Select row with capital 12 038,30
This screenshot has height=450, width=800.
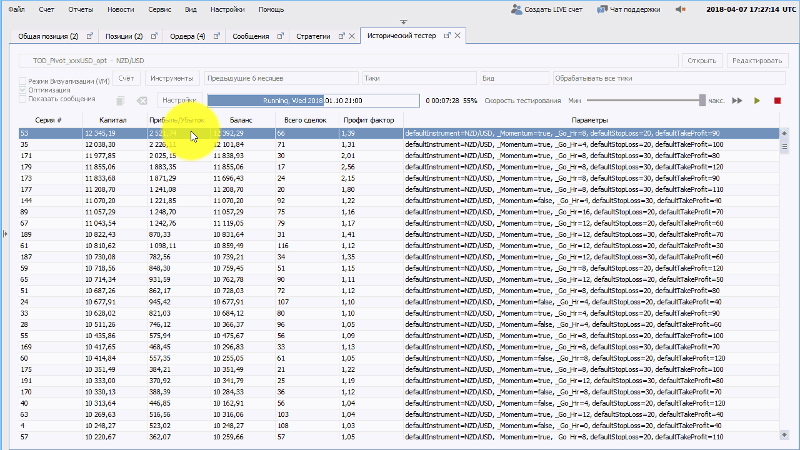pos(399,144)
